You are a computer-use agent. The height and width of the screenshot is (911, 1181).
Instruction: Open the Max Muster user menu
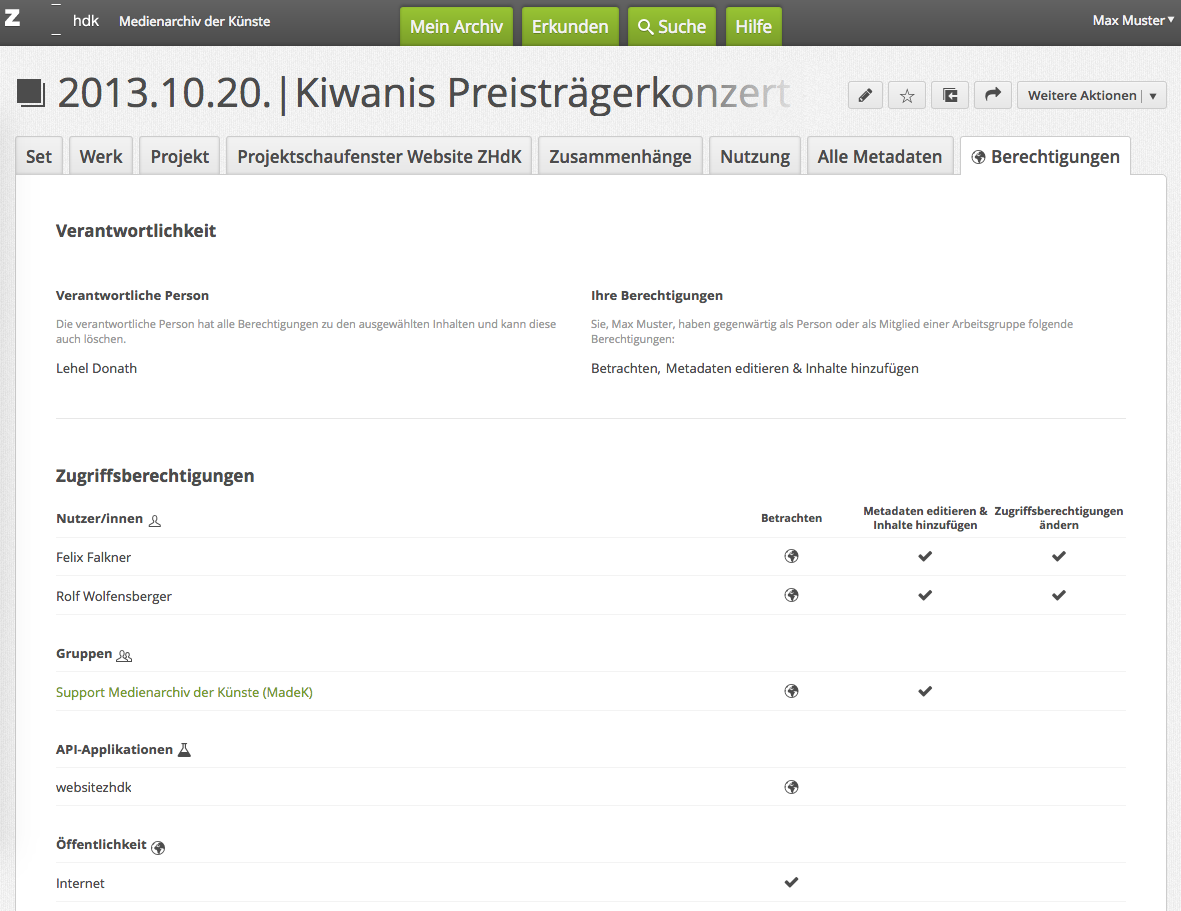pyautogui.click(x=1133, y=20)
